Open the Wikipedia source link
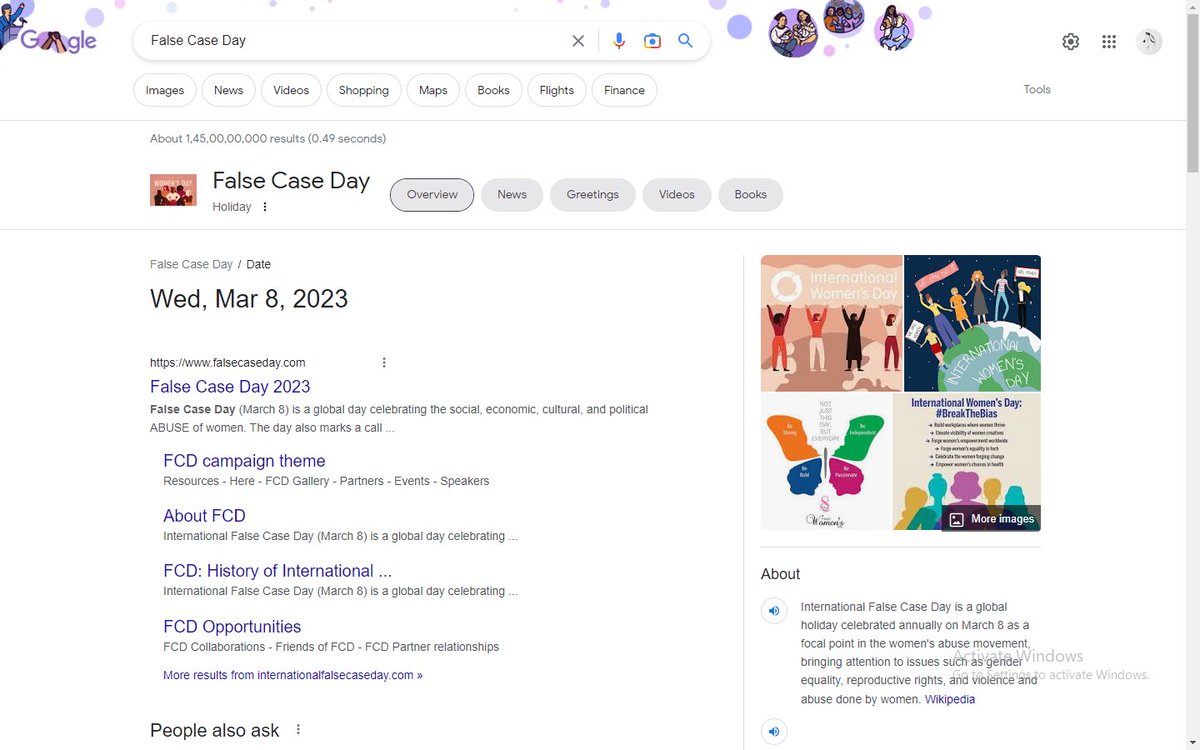This screenshot has width=1200, height=750. click(x=950, y=700)
